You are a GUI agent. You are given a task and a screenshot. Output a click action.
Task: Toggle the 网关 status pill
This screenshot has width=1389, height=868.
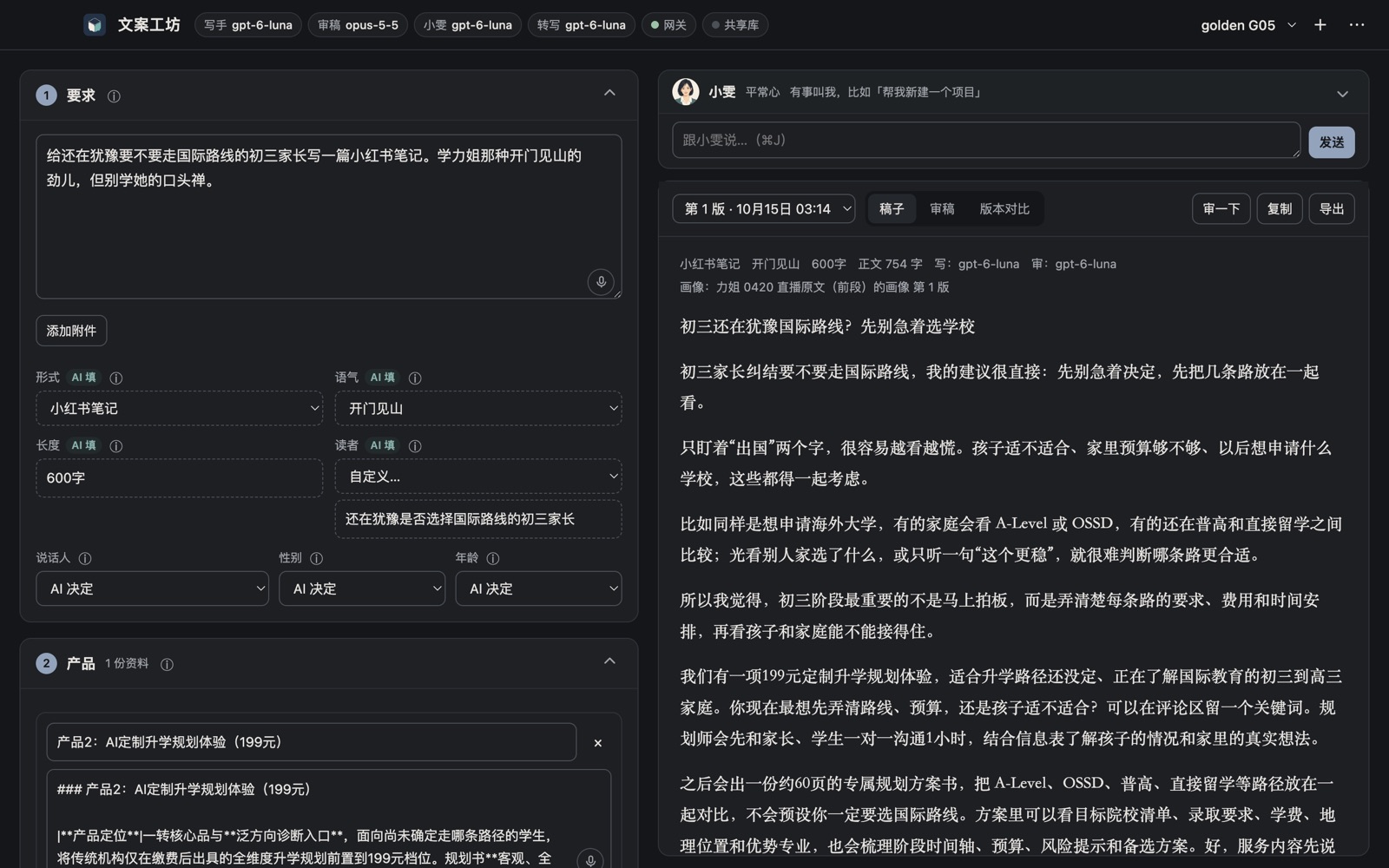coord(669,25)
